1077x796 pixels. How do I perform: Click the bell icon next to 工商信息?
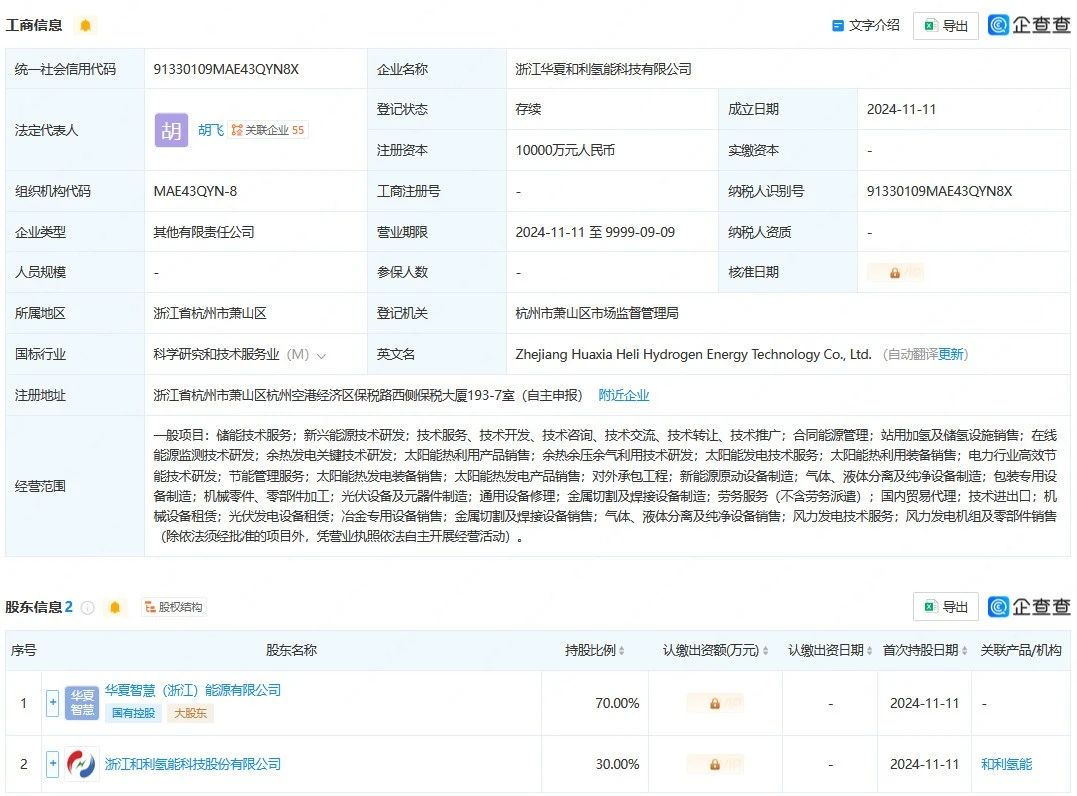(85, 25)
